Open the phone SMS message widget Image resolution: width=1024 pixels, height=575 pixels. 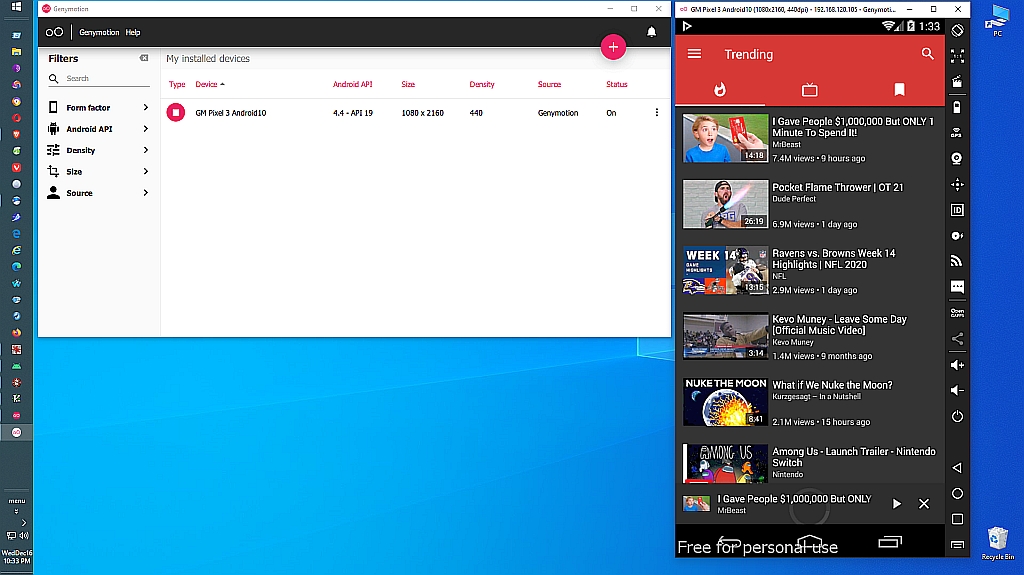pyautogui.click(x=957, y=287)
